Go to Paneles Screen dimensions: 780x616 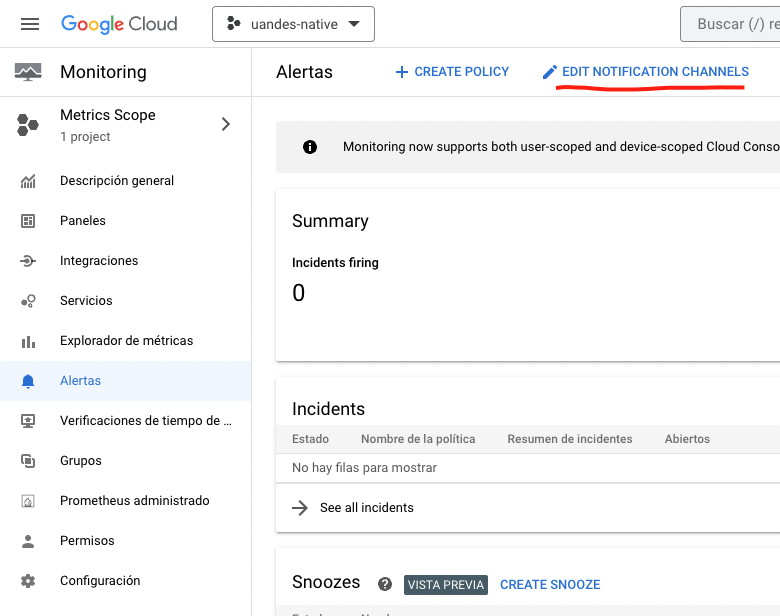click(83, 221)
